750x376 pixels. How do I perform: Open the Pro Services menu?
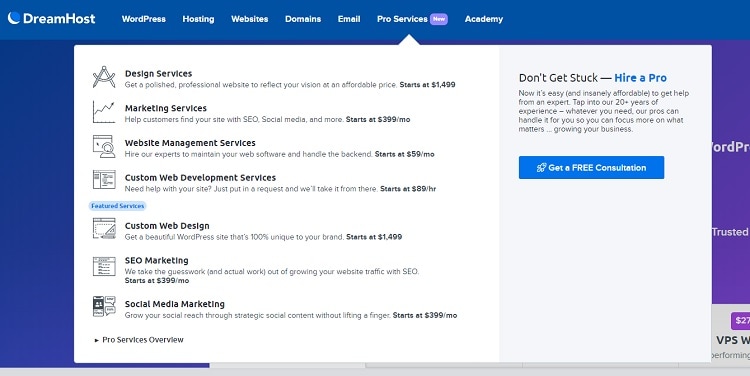pyautogui.click(x=402, y=19)
